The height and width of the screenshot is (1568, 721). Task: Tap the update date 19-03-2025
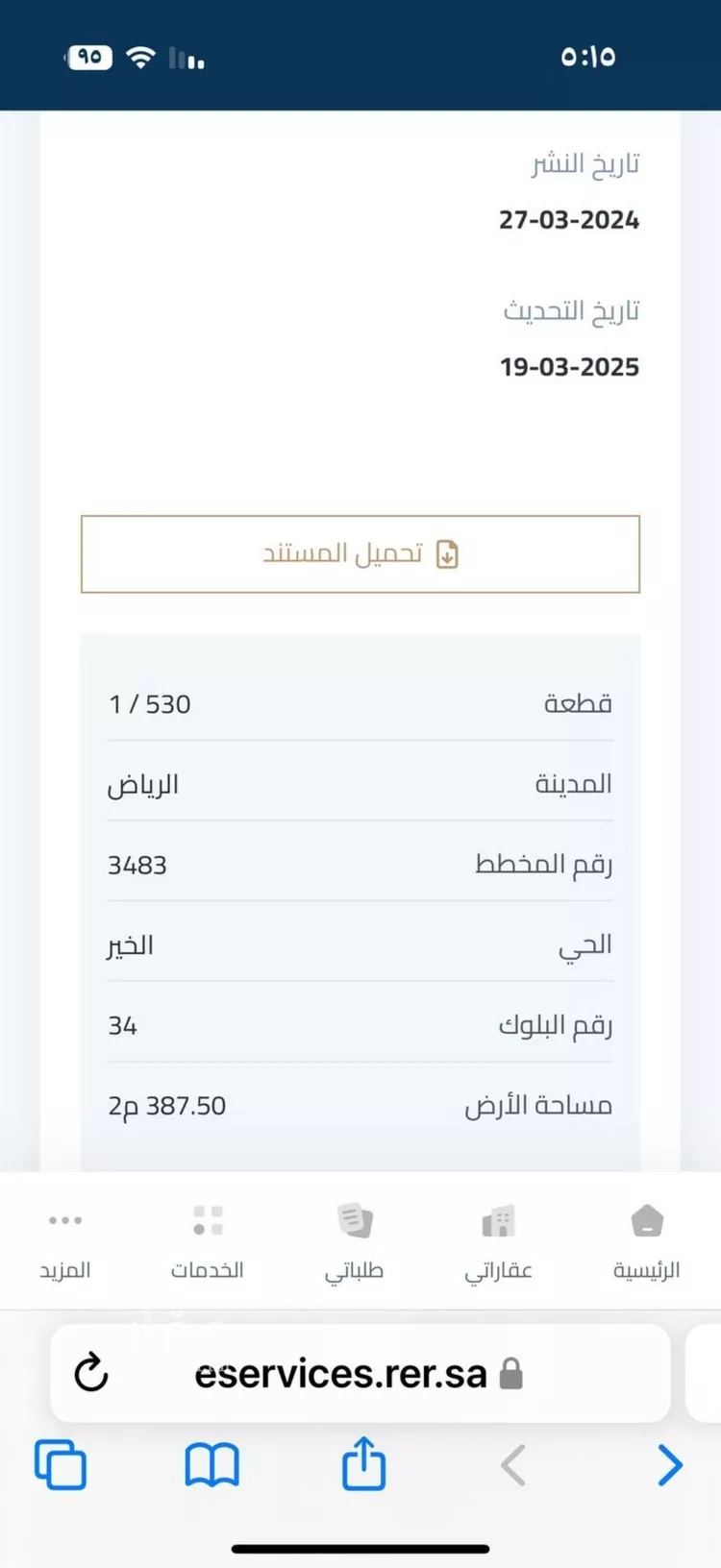(x=569, y=367)
